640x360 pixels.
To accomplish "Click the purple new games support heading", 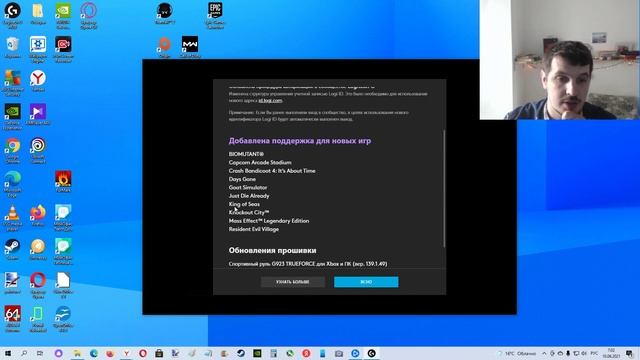I will (300, 141).
